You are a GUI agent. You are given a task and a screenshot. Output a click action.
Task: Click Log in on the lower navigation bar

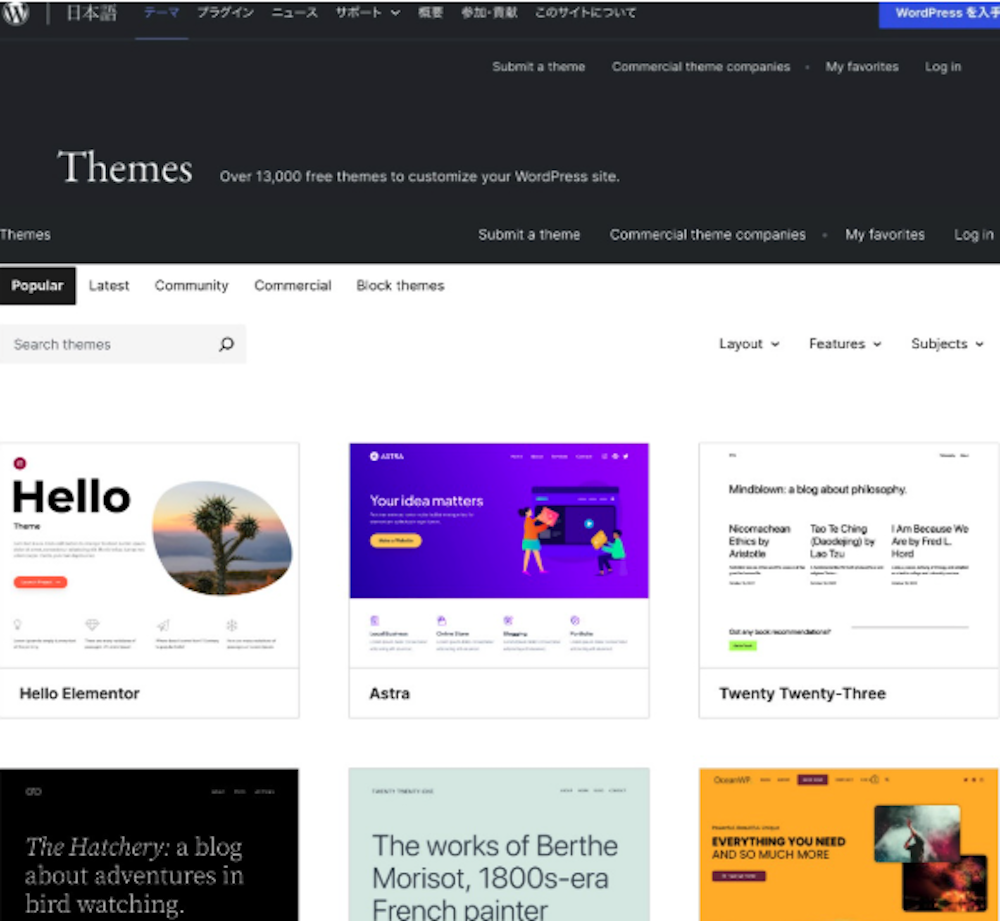[x=974, y=235]
